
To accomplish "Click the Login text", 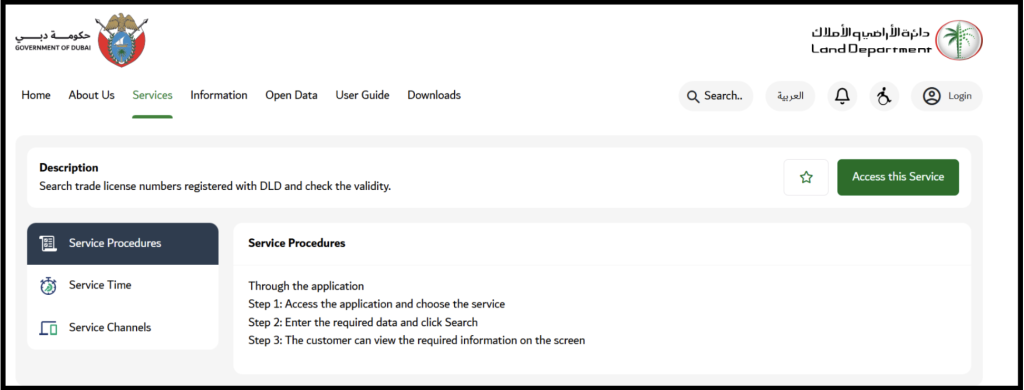I will click(960, 96).
